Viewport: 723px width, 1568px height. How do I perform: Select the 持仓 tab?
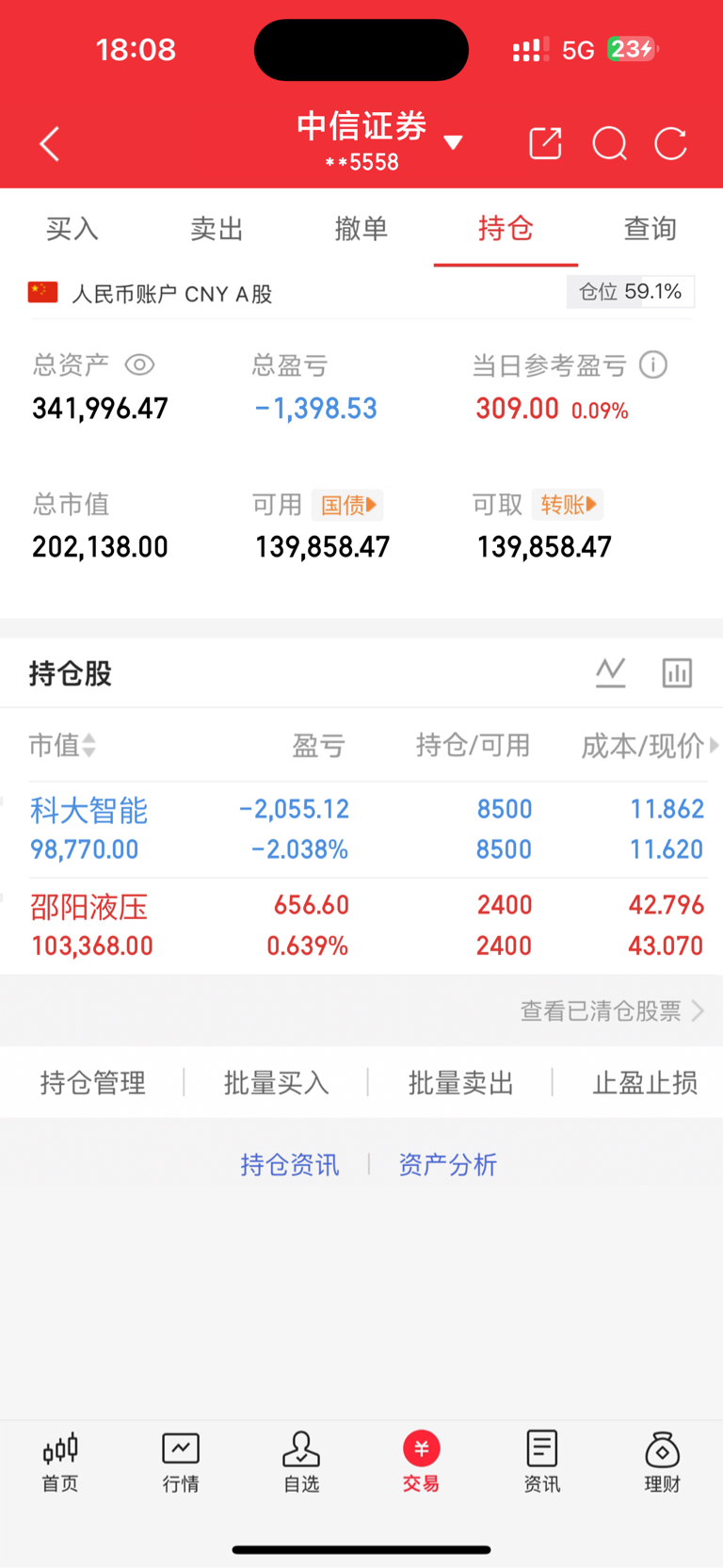coord(506,228)
